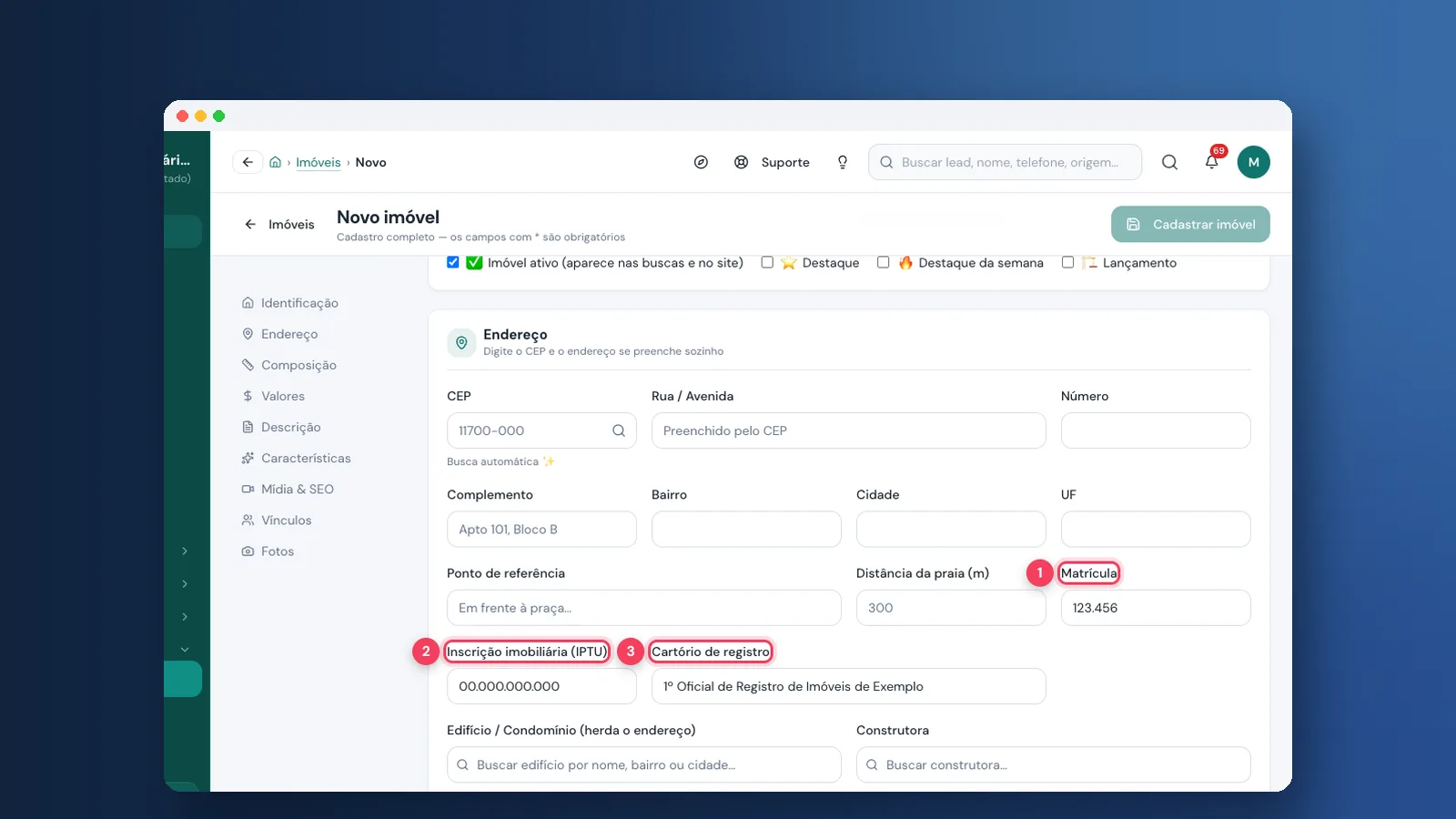Open the compass icon in the top bar
1456x819 pixels.
pyautogui.click(x=701, y=162)
